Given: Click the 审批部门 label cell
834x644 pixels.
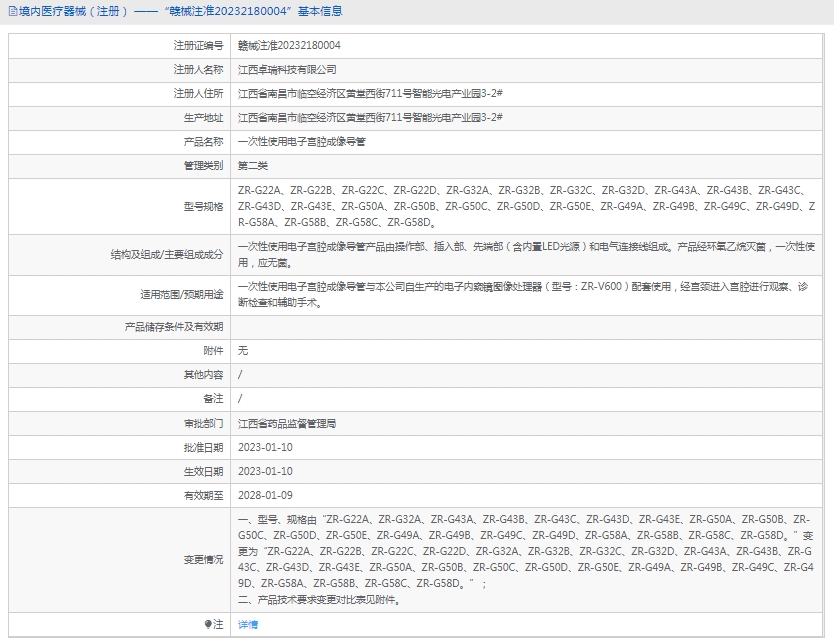Looking at the screenshot, I should coord(119,423).
